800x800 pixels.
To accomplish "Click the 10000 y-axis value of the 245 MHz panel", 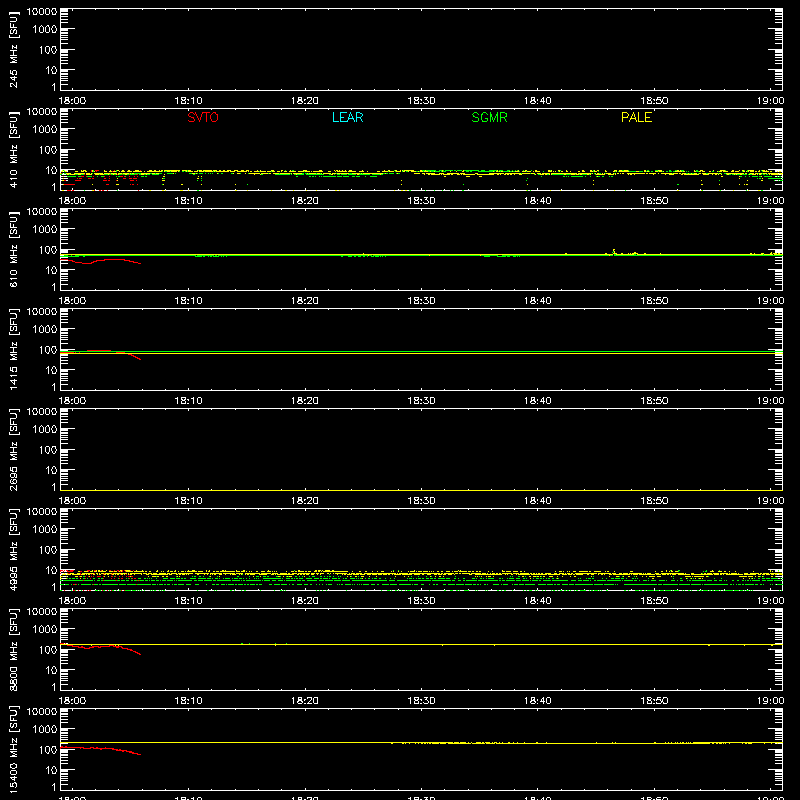I will [42, 12].
